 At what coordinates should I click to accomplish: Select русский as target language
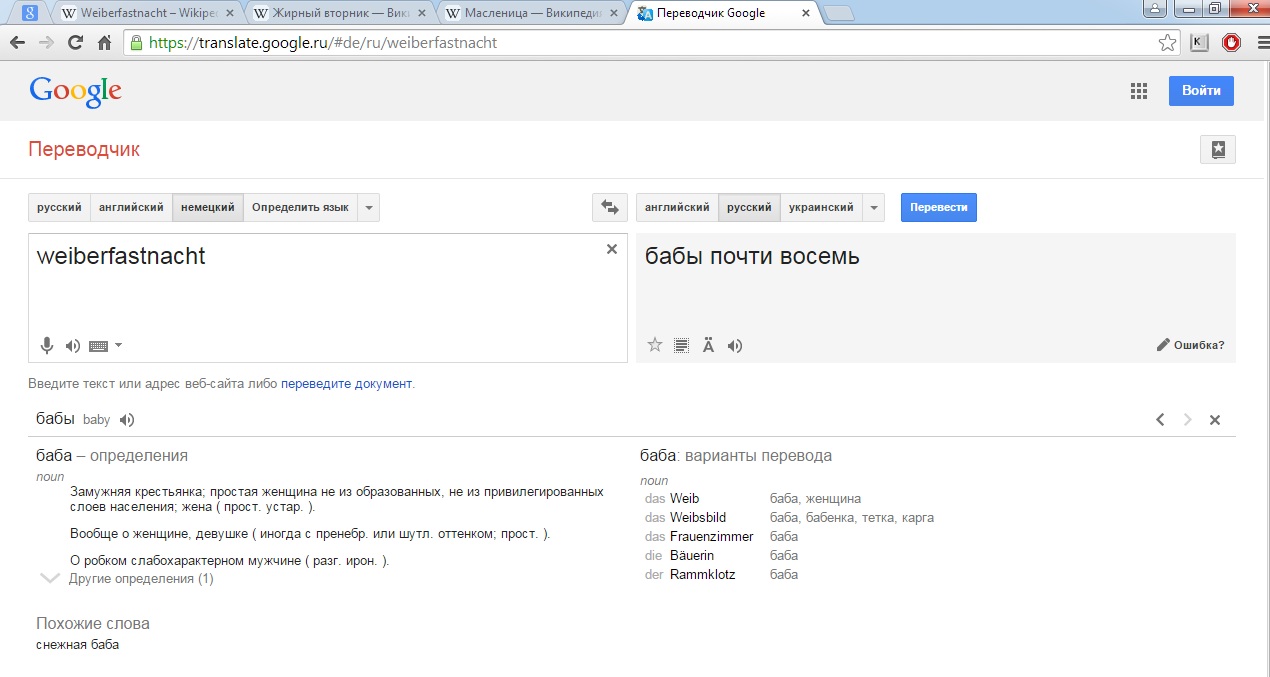tap(749, 208)
